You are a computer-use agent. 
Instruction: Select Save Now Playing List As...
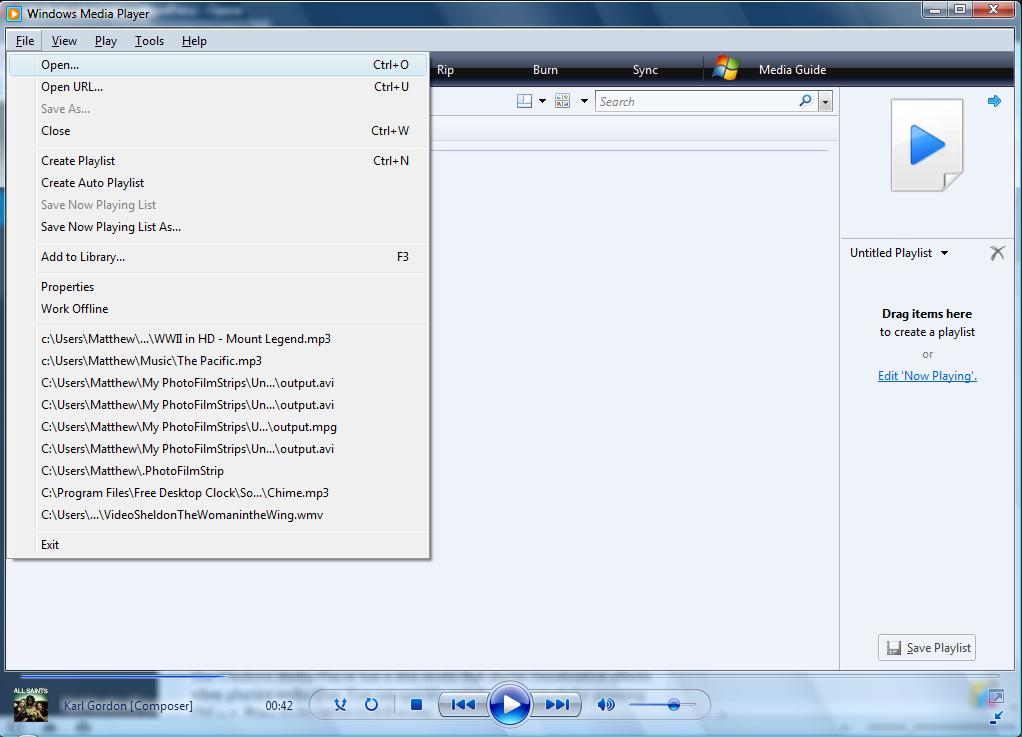point(218,227)
